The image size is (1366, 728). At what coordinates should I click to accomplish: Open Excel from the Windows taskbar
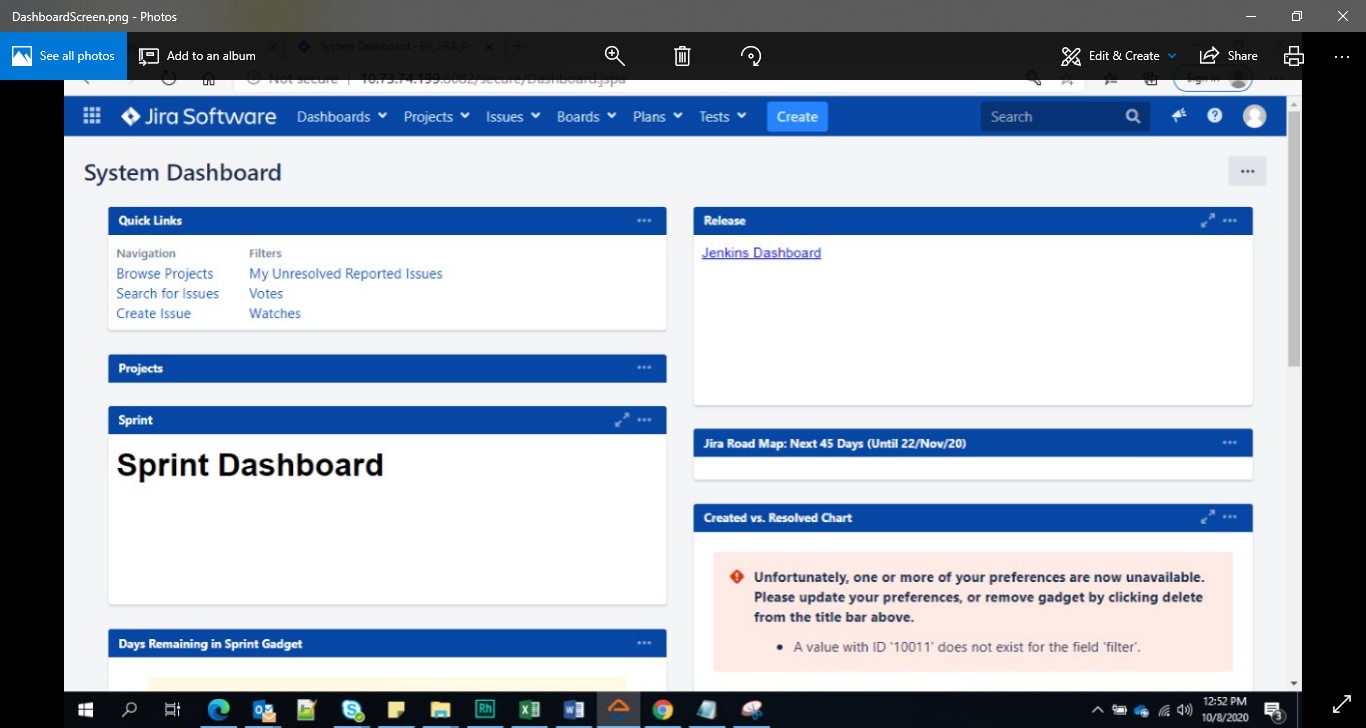coord(529,710)
